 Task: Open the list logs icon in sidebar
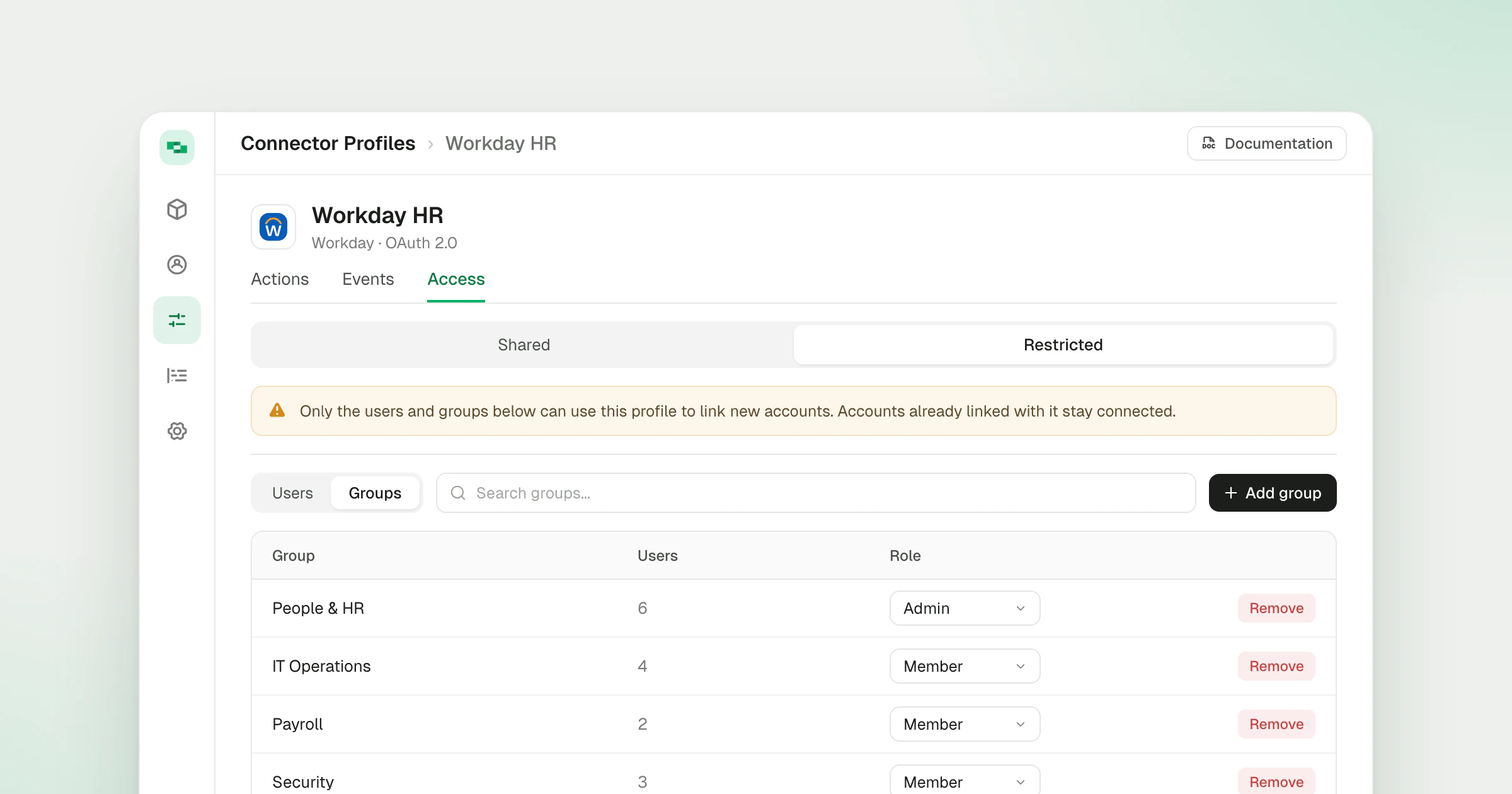click(177, 376)
